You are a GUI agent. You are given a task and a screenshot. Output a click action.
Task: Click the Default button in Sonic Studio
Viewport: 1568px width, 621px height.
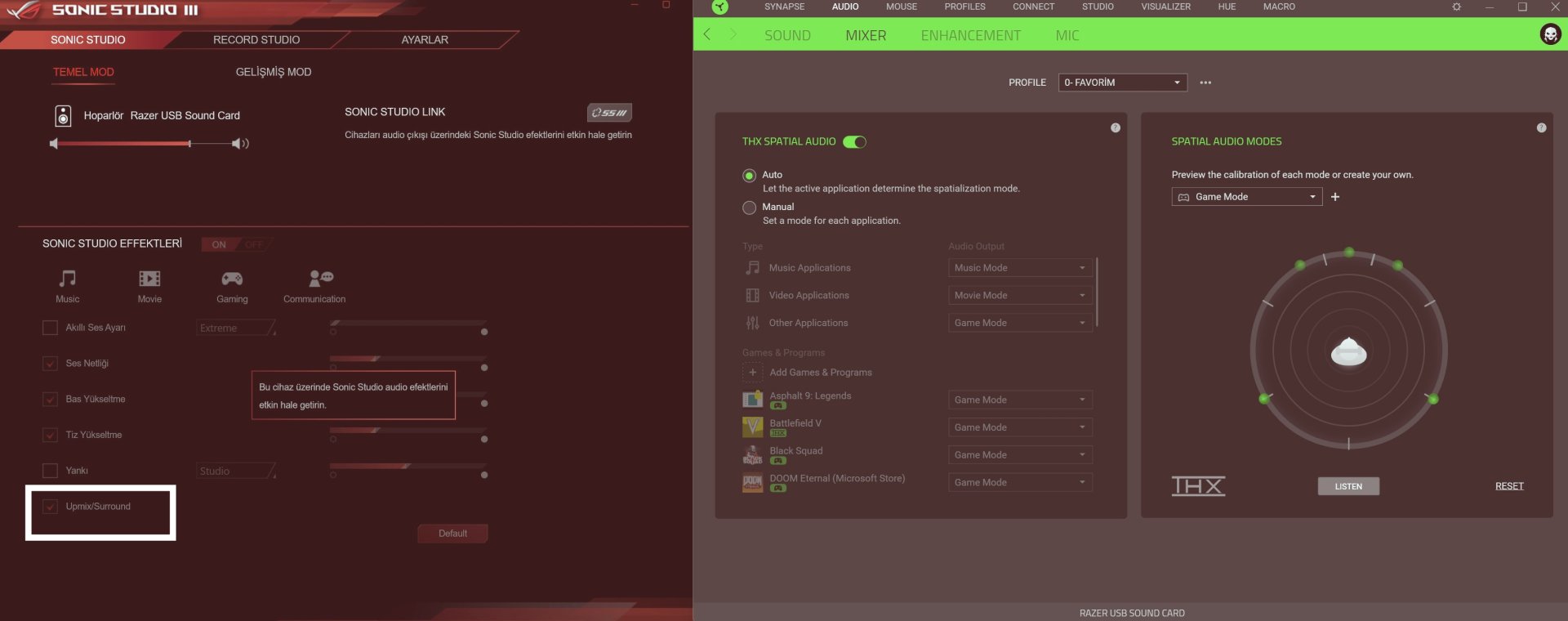click(452, 534)
